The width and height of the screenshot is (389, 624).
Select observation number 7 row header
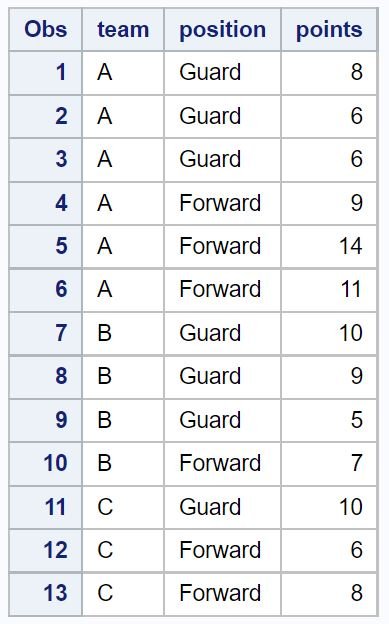45,333
